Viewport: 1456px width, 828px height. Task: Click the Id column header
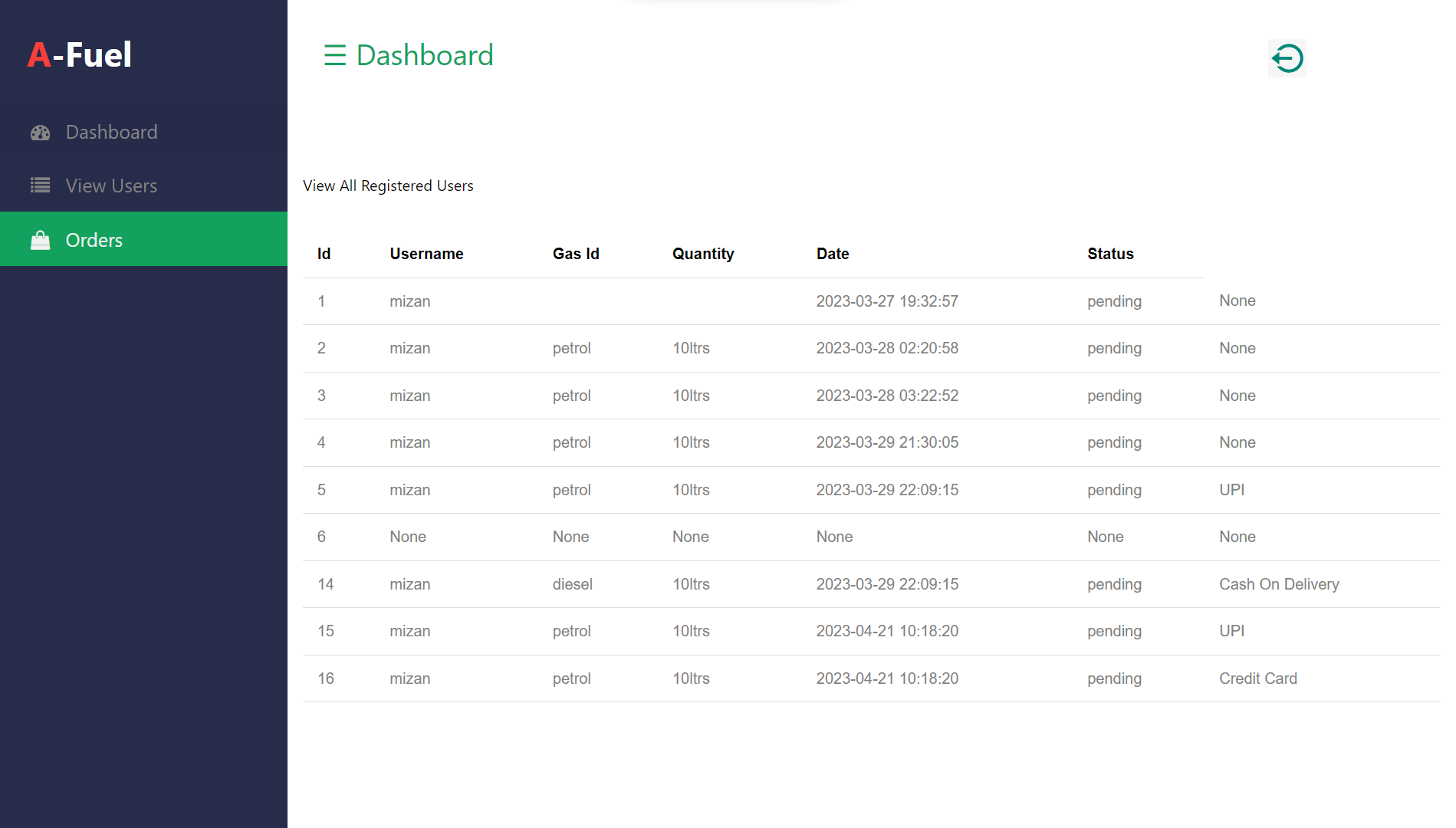point(324,254)
